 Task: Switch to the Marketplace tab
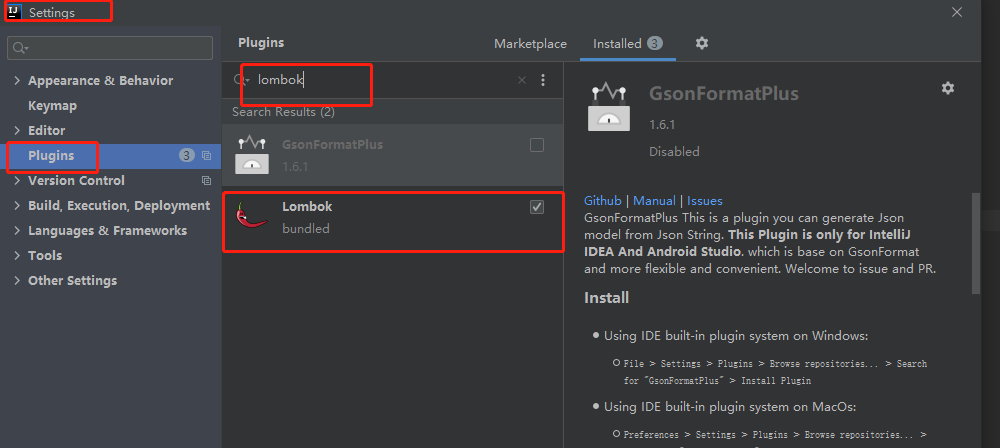[x=531, y=43]
